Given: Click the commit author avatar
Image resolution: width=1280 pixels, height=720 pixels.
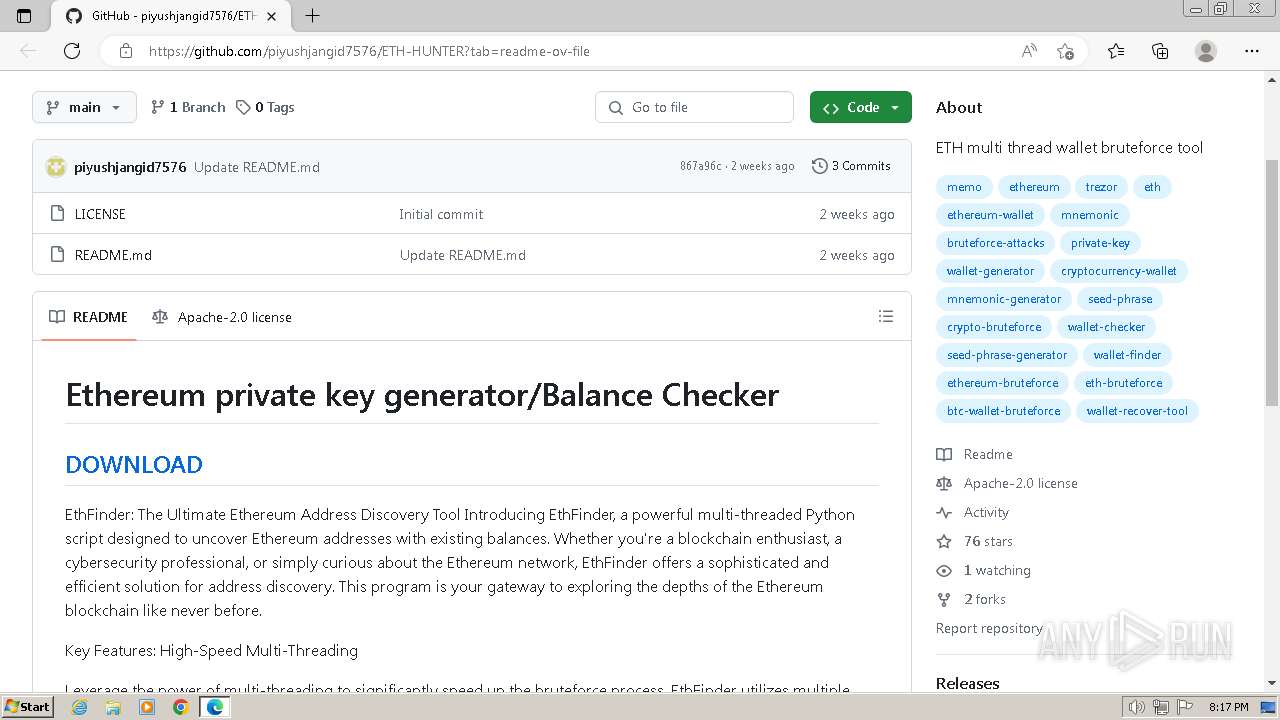Looking at the screenshot, I should click(x=56, y=167).
